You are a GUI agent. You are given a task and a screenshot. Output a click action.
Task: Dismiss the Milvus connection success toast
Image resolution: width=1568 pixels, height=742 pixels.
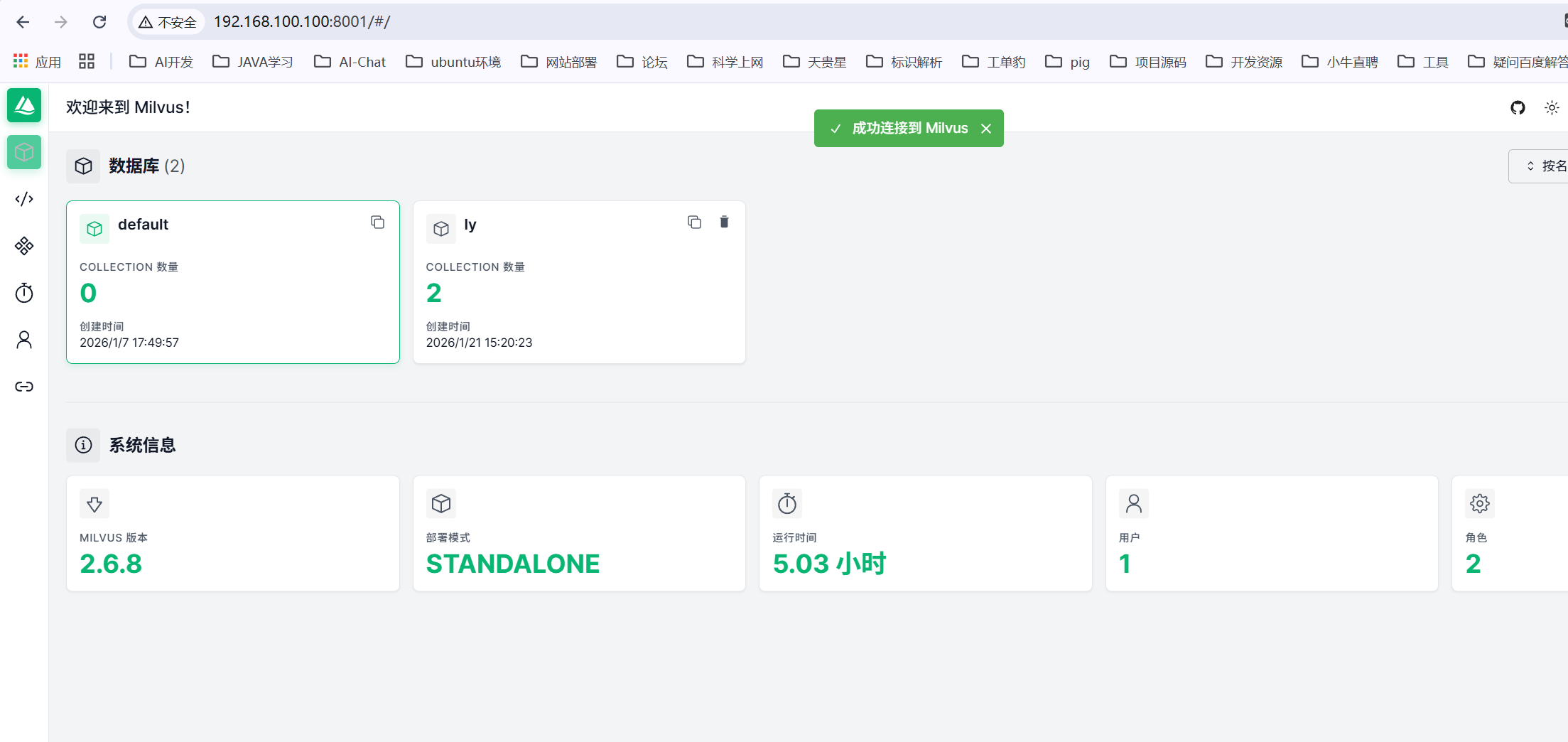coord(986,129)
